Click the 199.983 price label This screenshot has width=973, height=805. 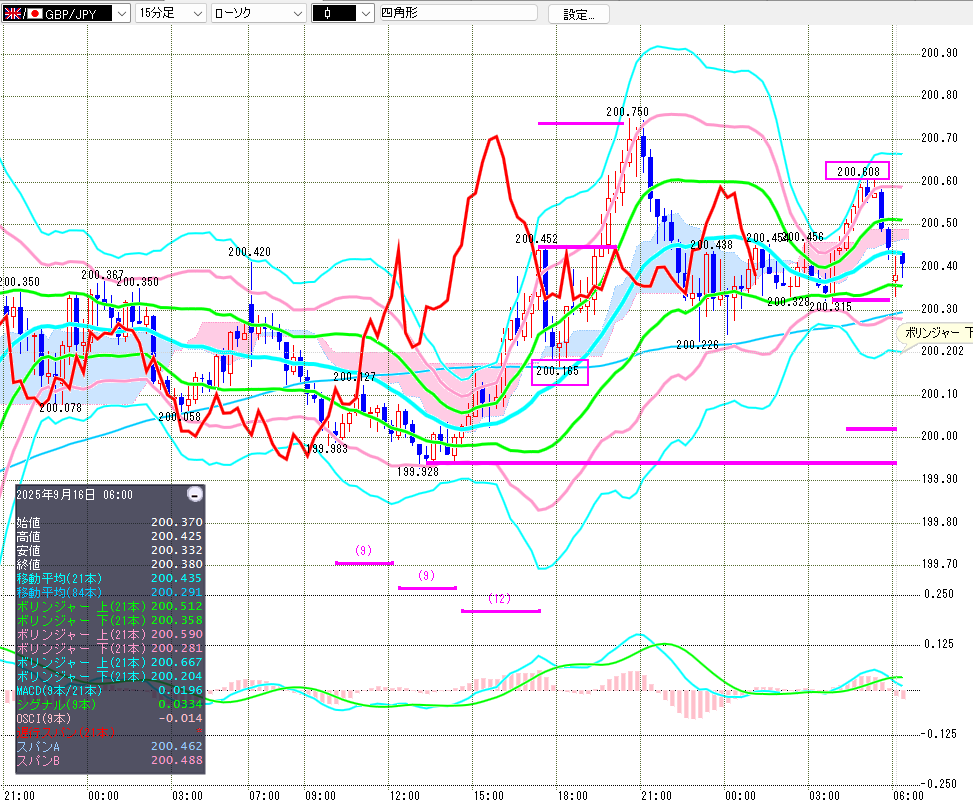tap(327, 448)
